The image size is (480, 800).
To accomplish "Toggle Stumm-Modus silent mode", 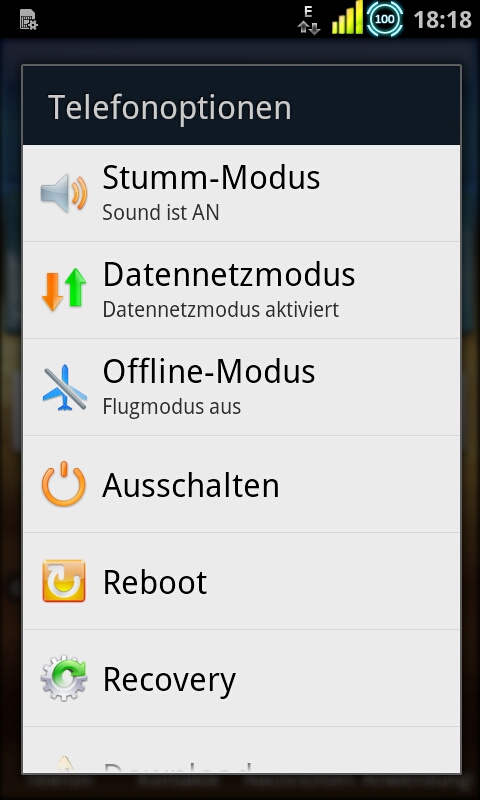I will click(x=241, y=193).
